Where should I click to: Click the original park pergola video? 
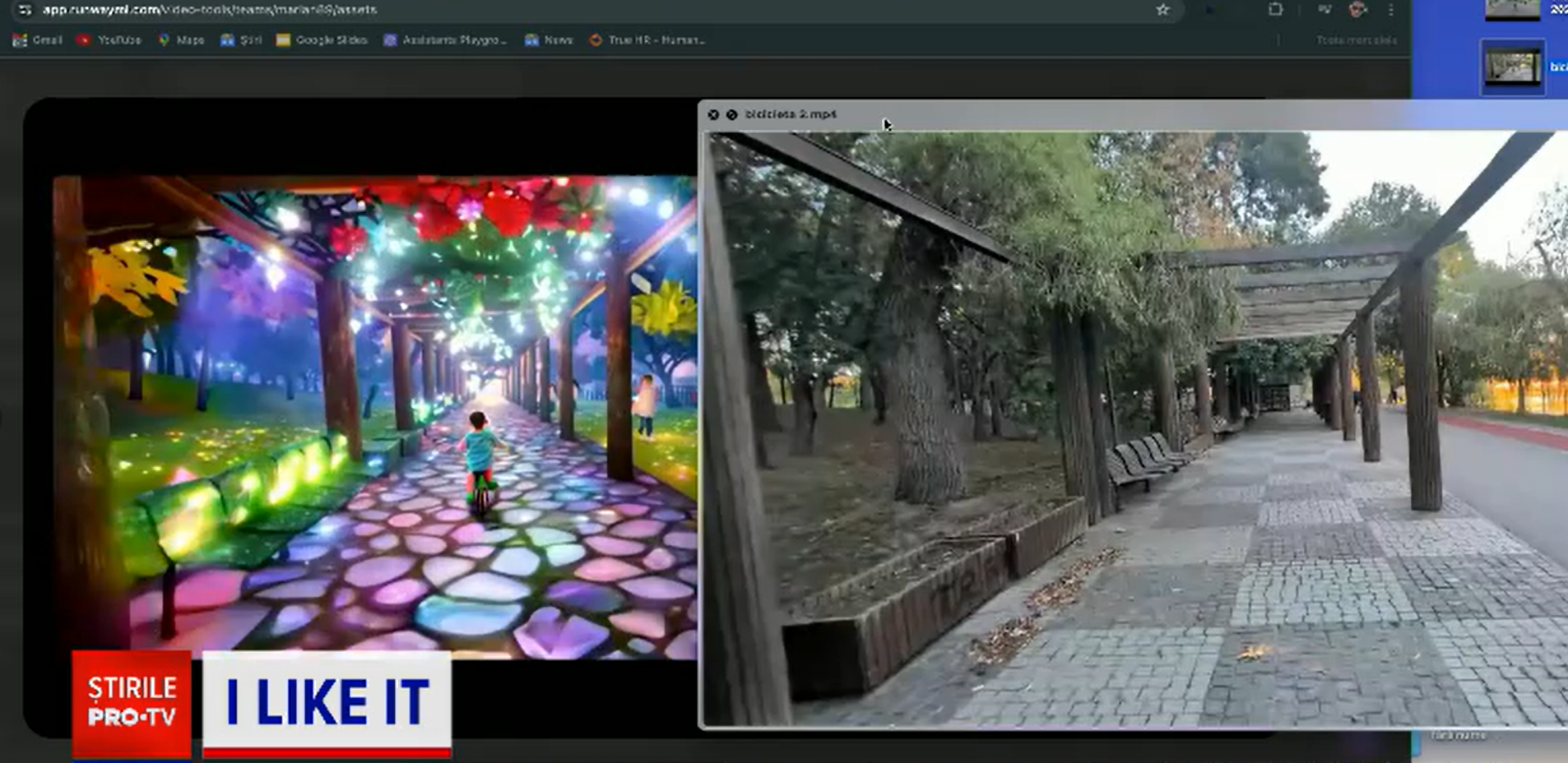tap(1135, 428)
